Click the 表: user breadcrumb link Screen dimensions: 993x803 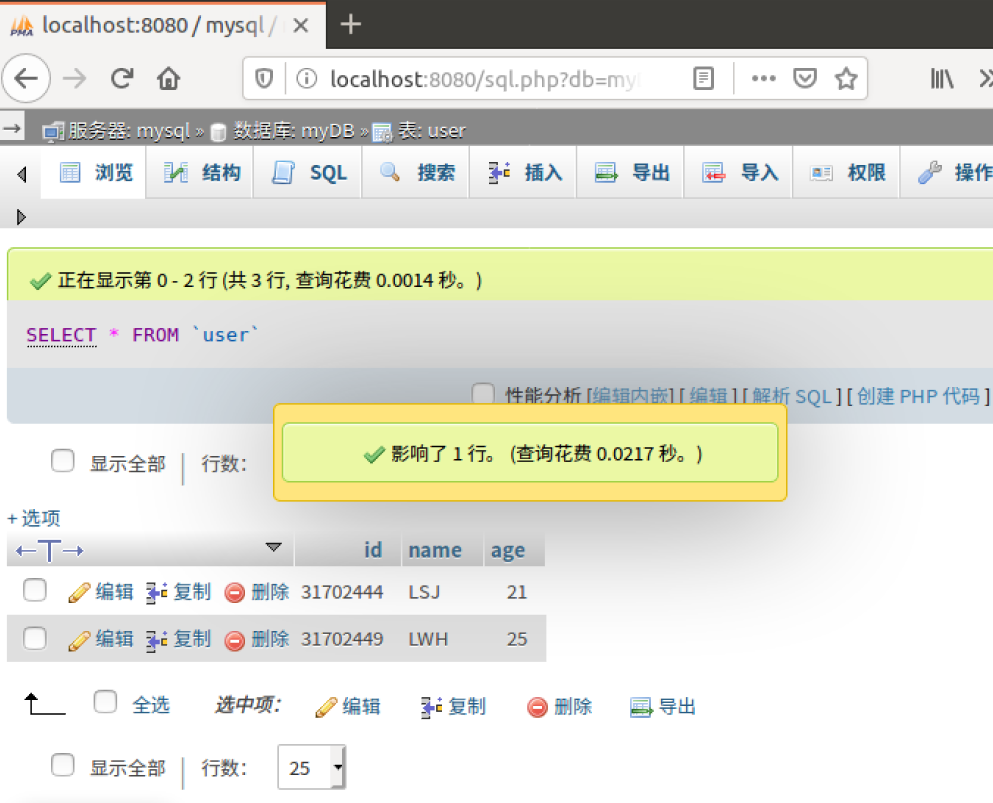(x=431, y=130)
